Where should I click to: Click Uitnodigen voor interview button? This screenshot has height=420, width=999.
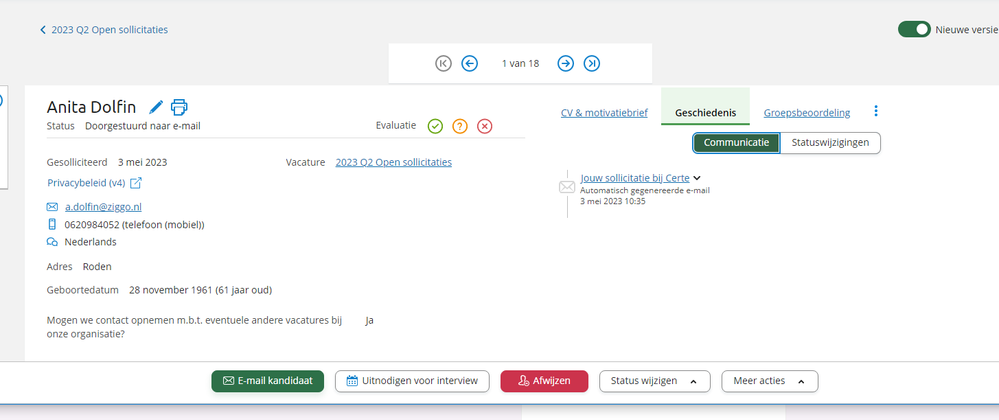pos(412,381)
